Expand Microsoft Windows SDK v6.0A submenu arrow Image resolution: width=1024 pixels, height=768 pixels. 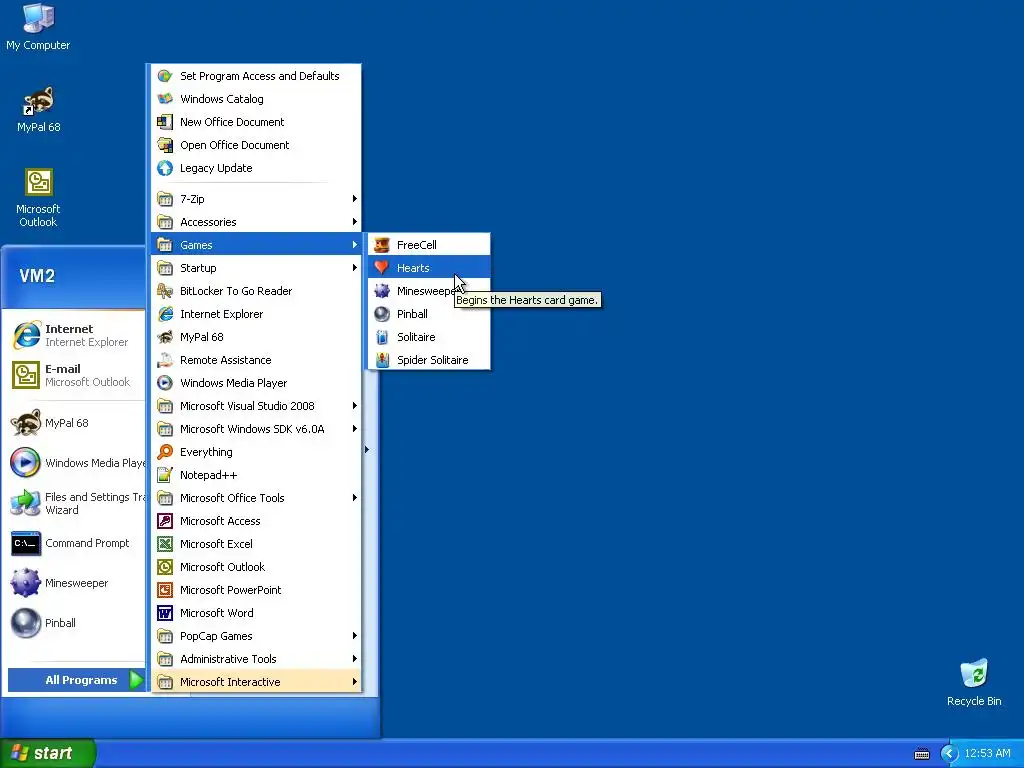pyautogui.click(x=355, y=429)
